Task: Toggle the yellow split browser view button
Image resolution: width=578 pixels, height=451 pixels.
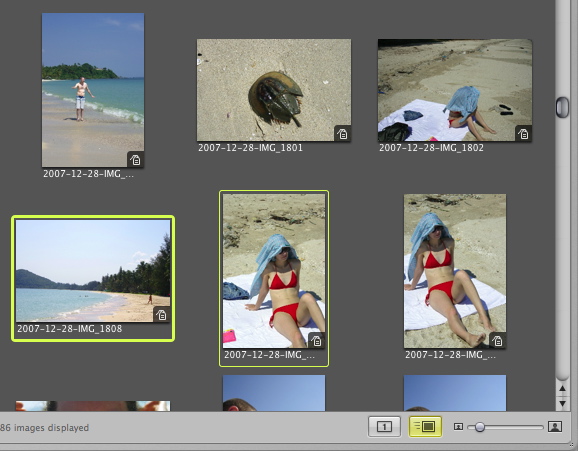Action: [425, 427]
